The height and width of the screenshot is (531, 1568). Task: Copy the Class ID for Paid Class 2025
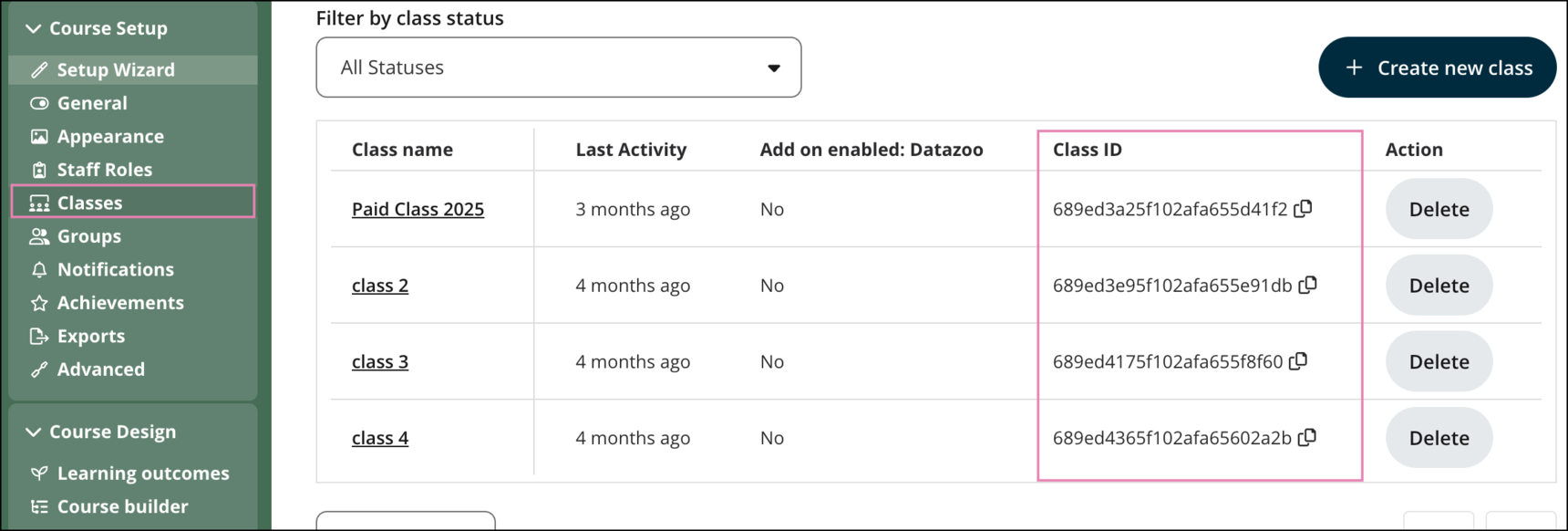(x=1304, y=208)
